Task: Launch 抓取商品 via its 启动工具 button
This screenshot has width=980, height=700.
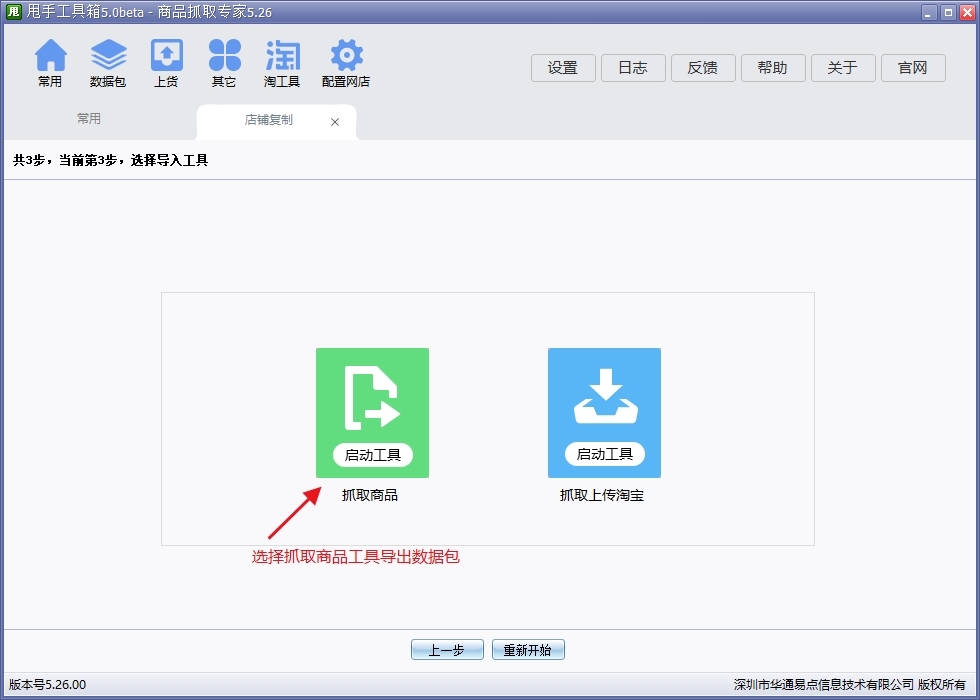Action: [x=372, y=454]
